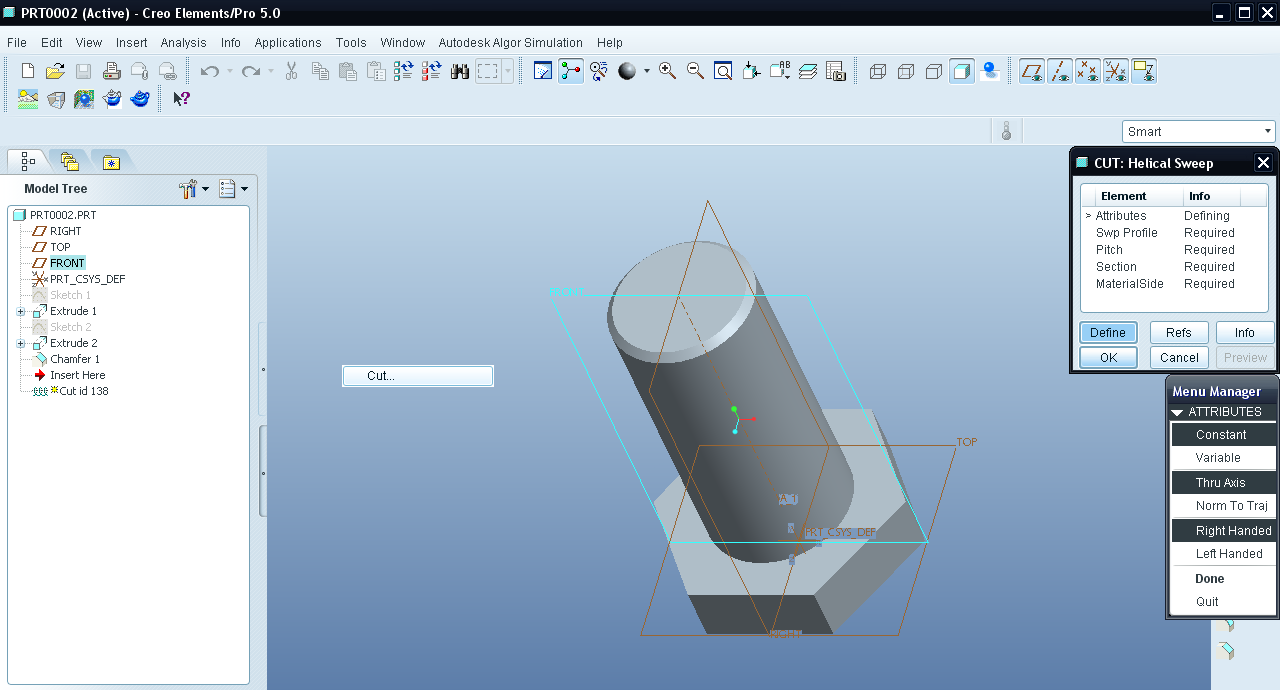Click Define button in Helical Sweep dialog
This screenshot has height=690, width=1280.
coord(1108,332)
